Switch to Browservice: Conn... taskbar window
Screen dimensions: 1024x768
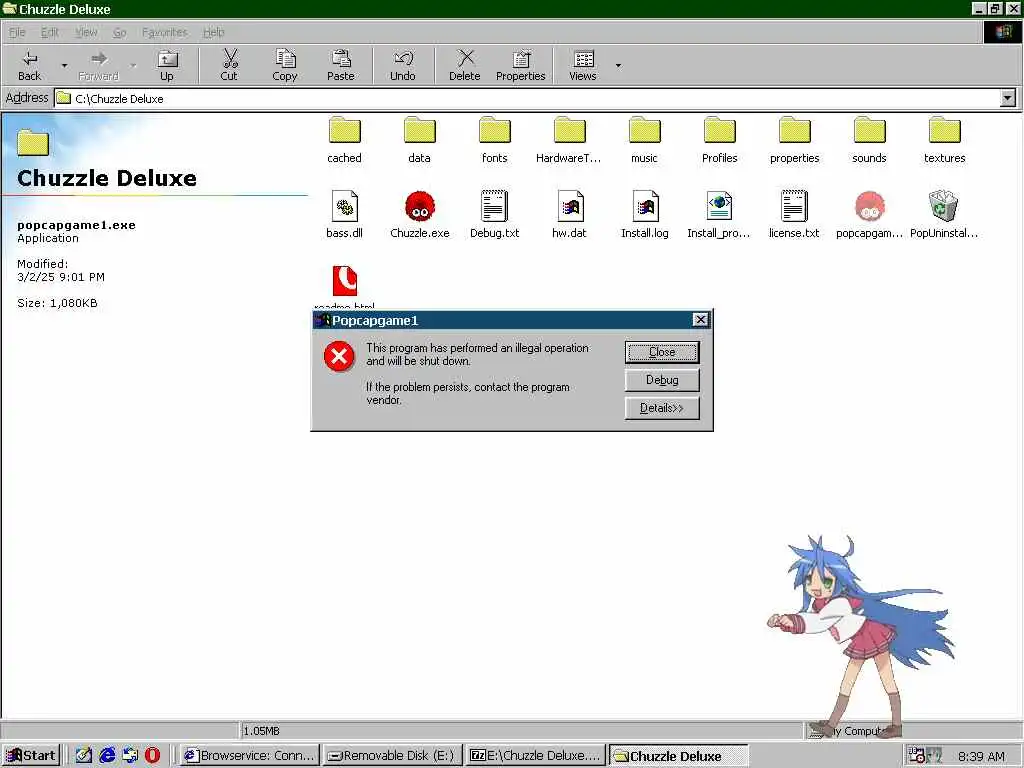tap(249, 756)
